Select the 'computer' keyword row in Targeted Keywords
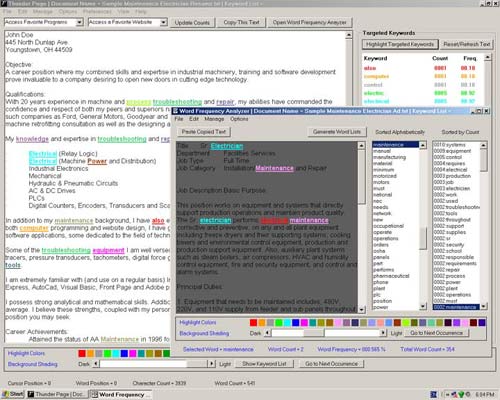This screenshot has height=400, width=500. (x=422, y=76)
